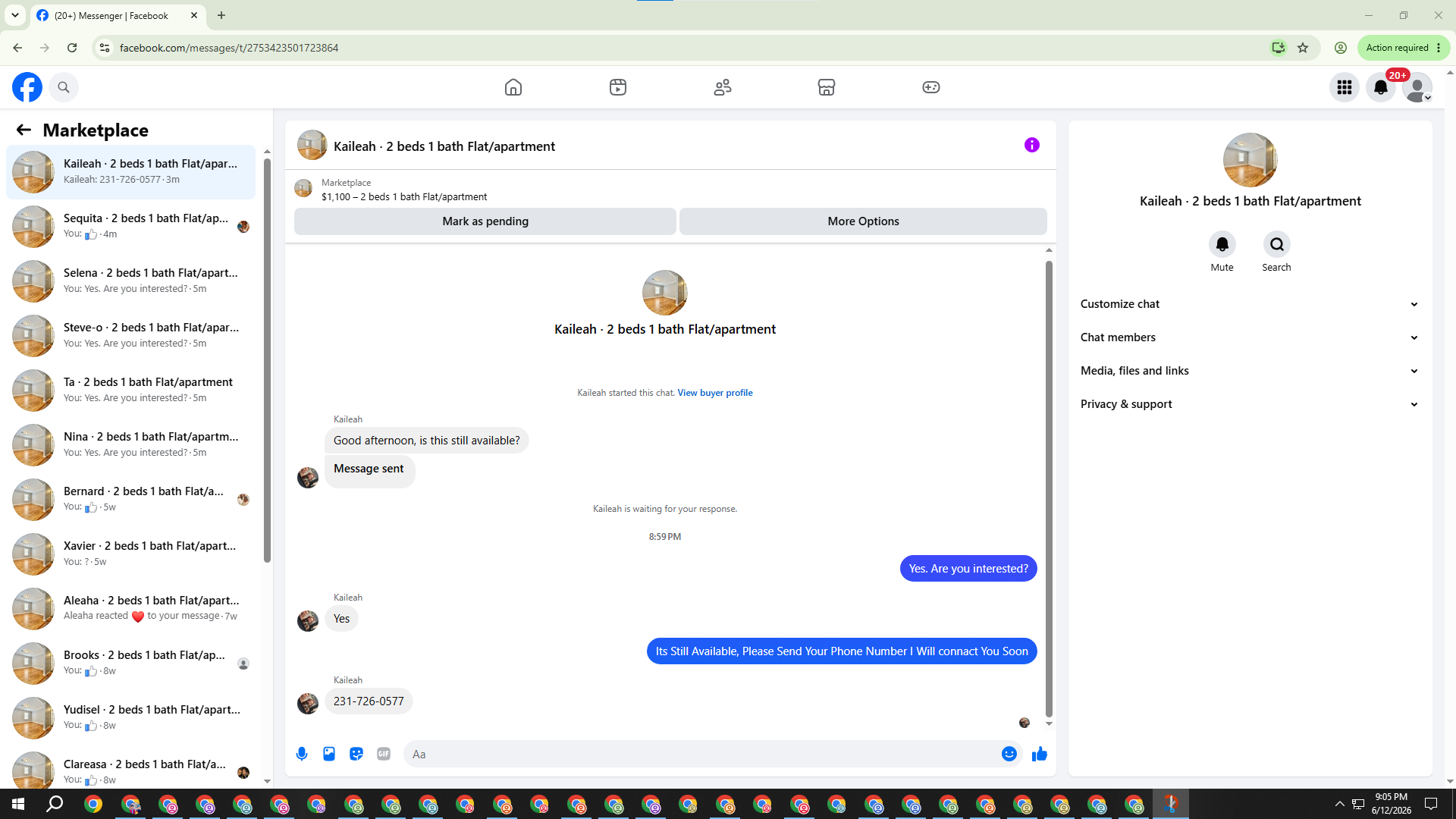1456x819 pixels.
Task: Mute this conversation
Action: 1222,244
